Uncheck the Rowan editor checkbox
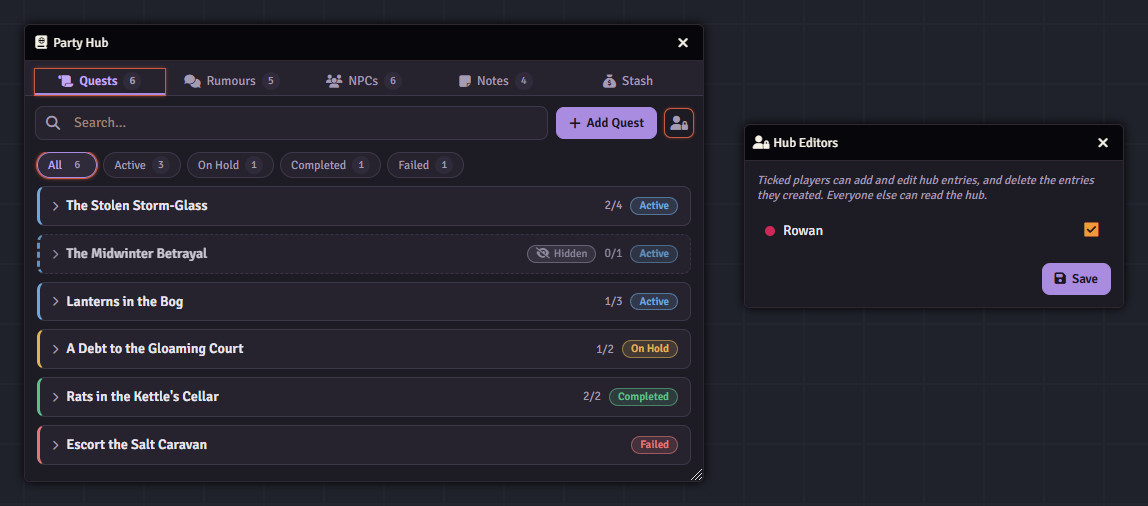 point(1091,230)
